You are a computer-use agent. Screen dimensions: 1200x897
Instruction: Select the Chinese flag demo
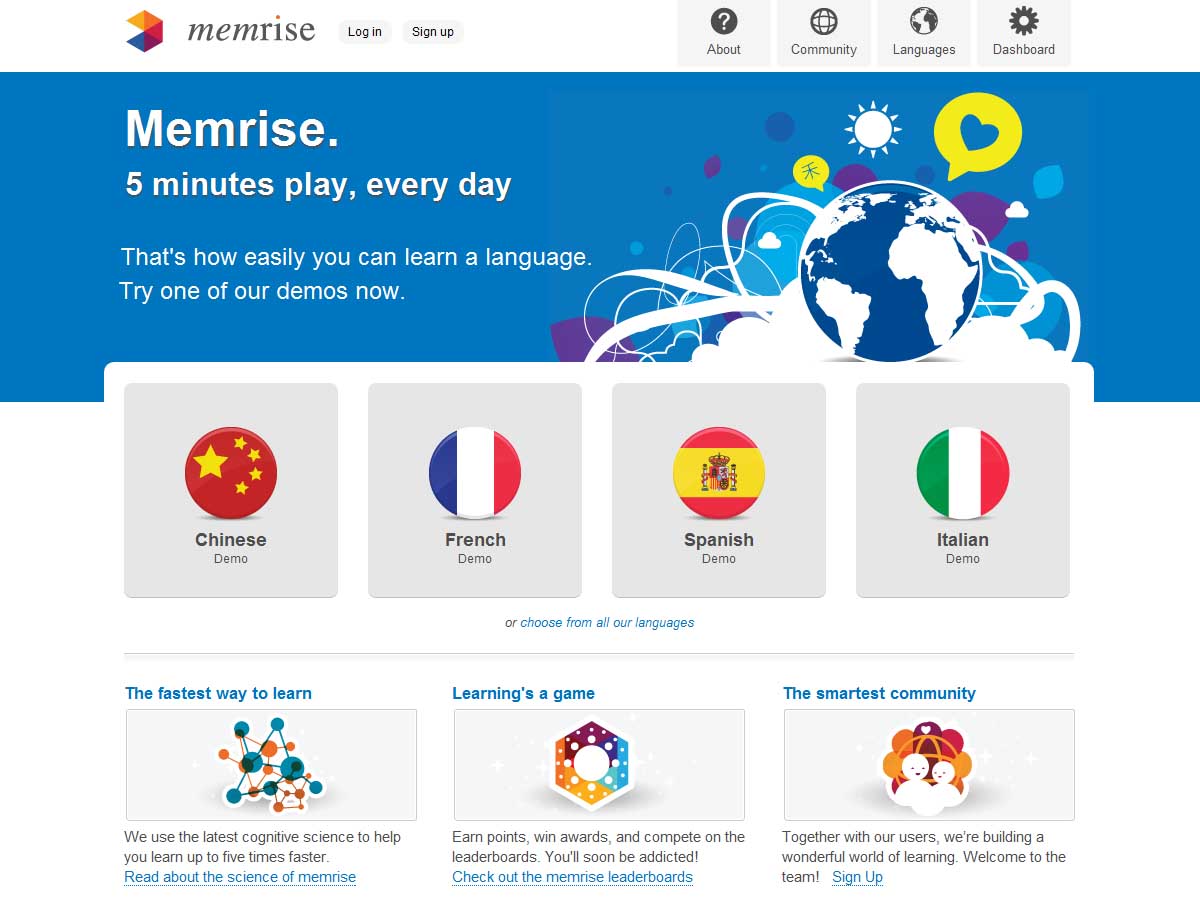click(231, 490)
